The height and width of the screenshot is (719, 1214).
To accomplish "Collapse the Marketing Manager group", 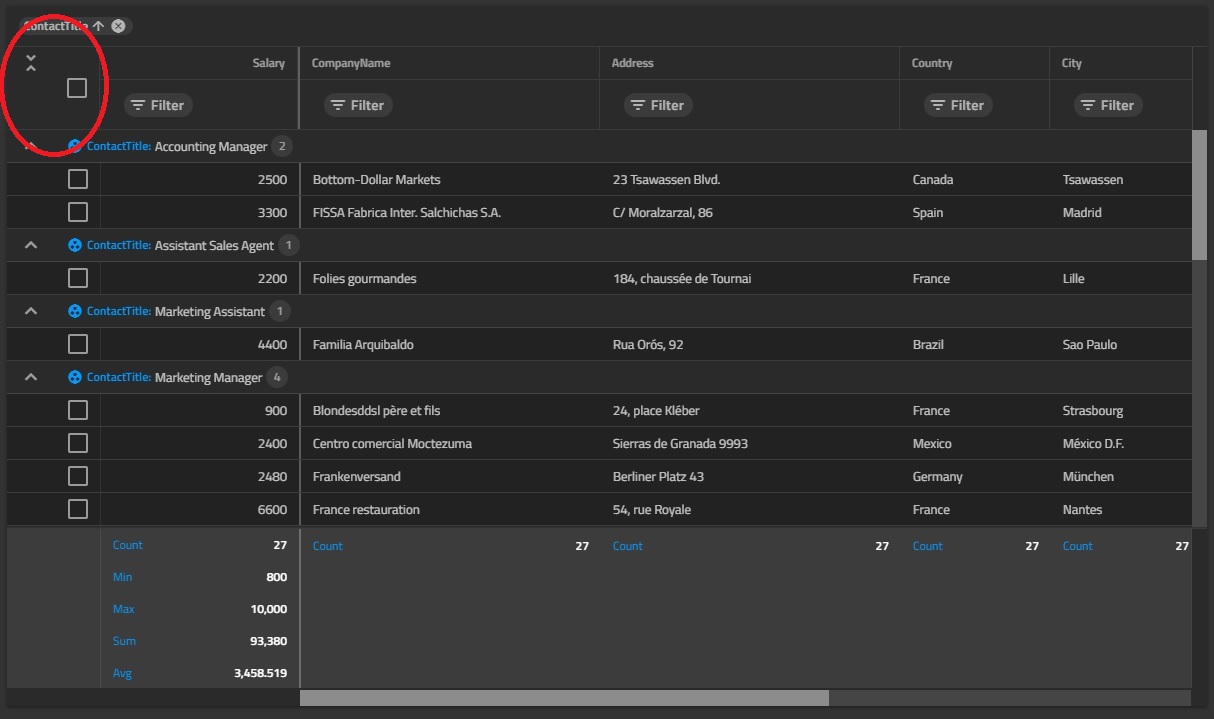I will click(30, 377).
